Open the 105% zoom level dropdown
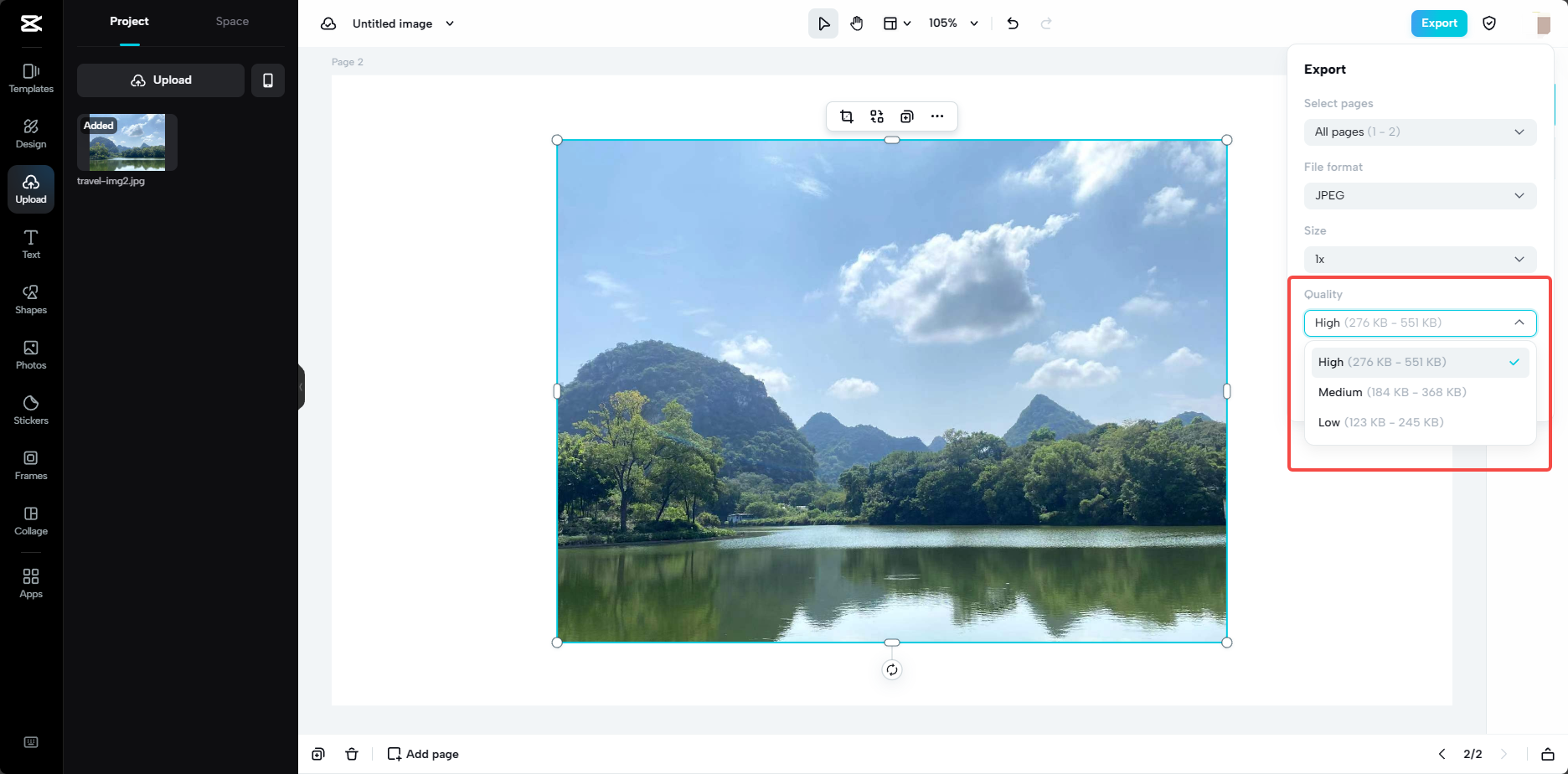This screenshot has height=774, width=1568. coord(953,23)
